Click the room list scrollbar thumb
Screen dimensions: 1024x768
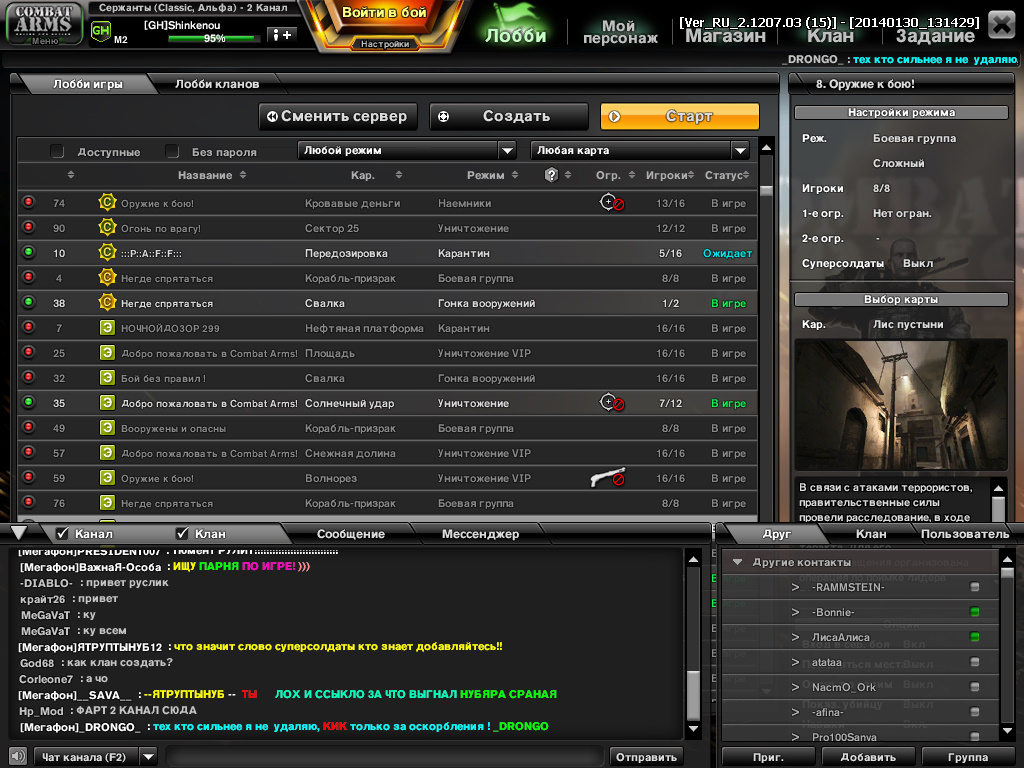click(x=766, y=191)
